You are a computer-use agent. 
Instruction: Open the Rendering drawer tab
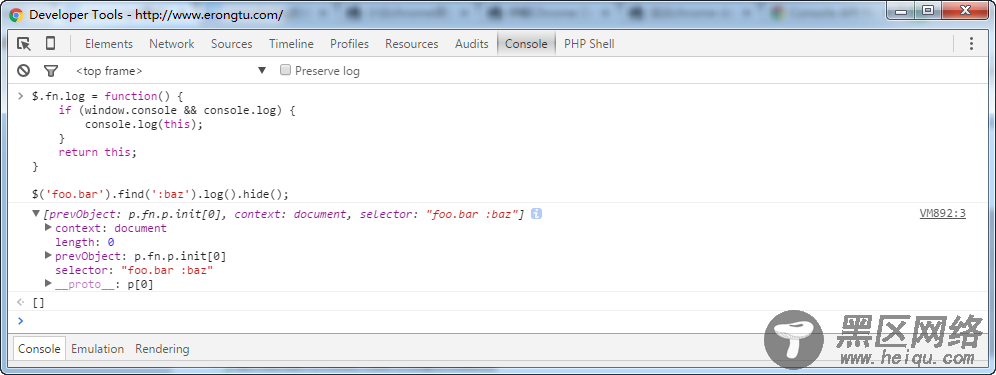click(162, 349)
